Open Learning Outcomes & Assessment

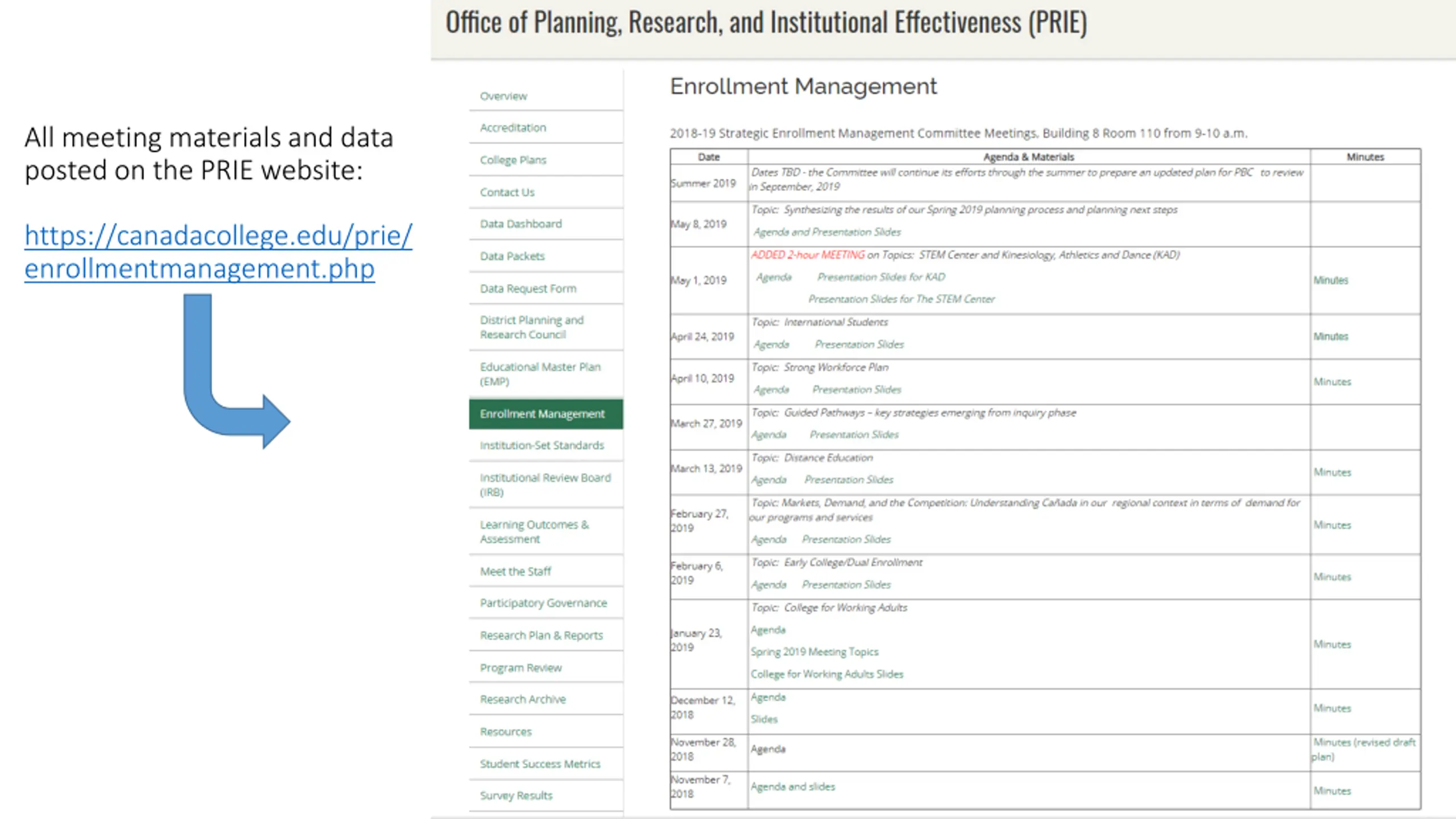535,532
